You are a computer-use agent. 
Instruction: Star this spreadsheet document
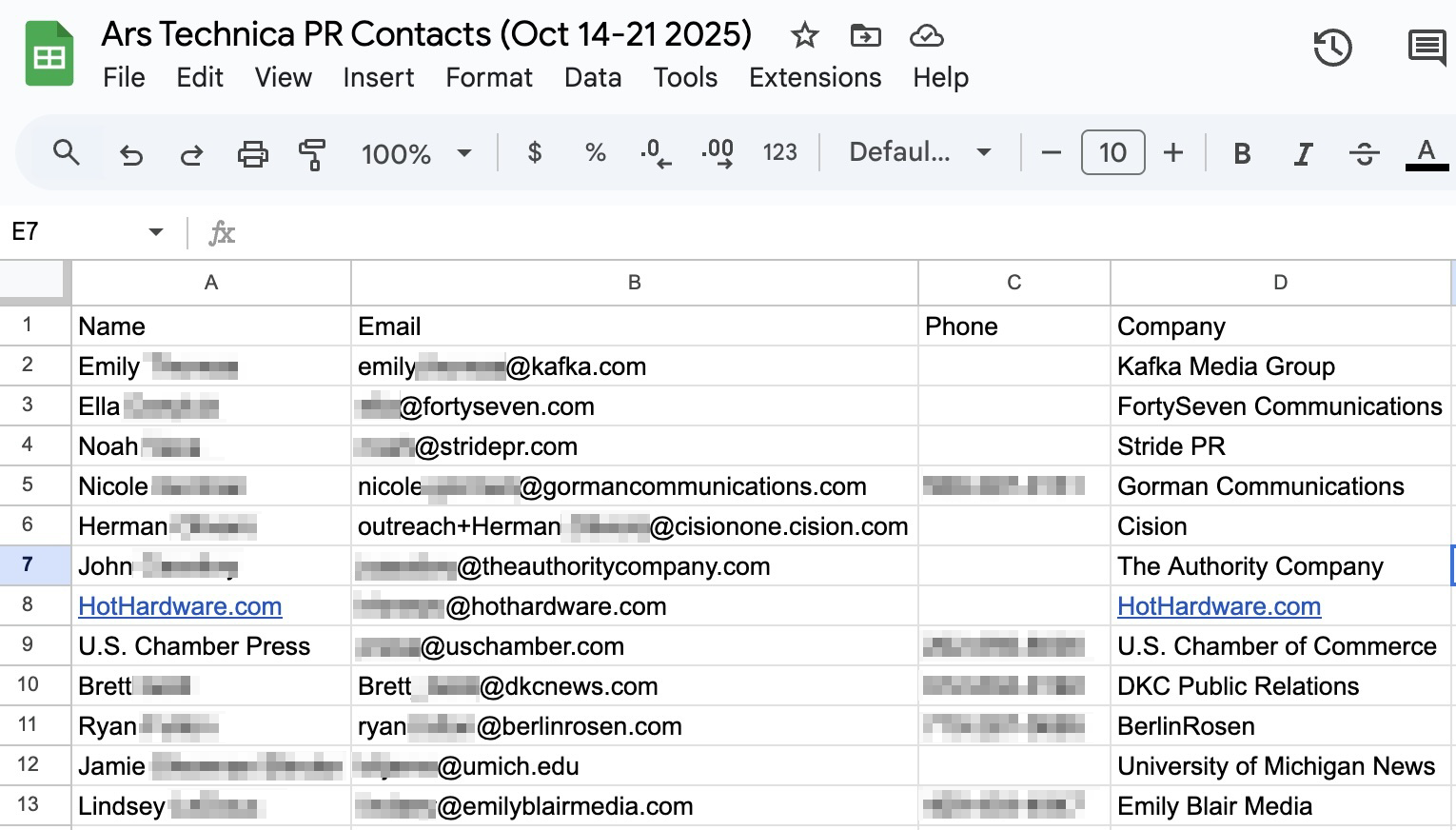tap(805, 36)
